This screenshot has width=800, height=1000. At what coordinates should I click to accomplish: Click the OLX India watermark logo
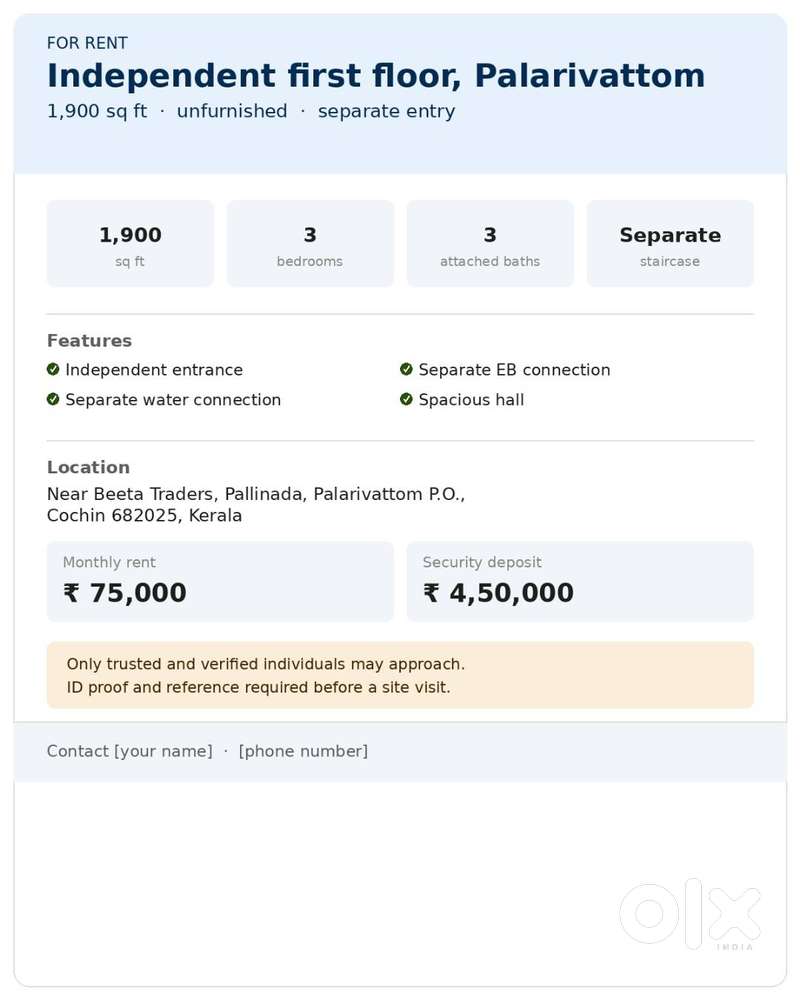[x=690, y=915]
